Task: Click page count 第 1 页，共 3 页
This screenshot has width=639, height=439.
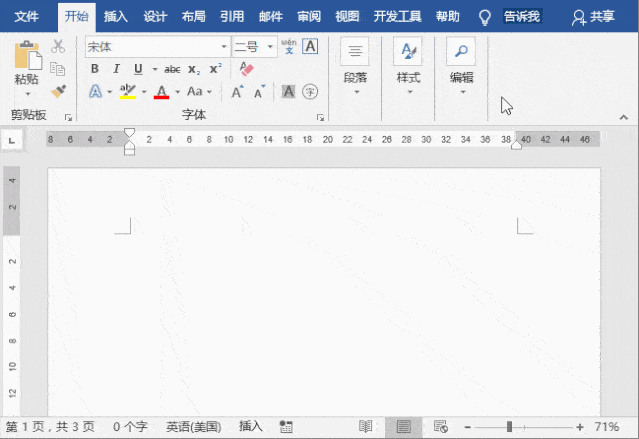Action: 50,427
